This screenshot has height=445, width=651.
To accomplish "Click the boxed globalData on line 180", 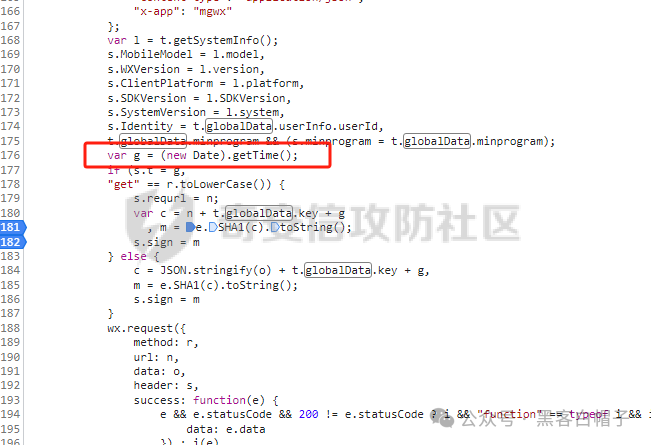I will pos(259,213).
